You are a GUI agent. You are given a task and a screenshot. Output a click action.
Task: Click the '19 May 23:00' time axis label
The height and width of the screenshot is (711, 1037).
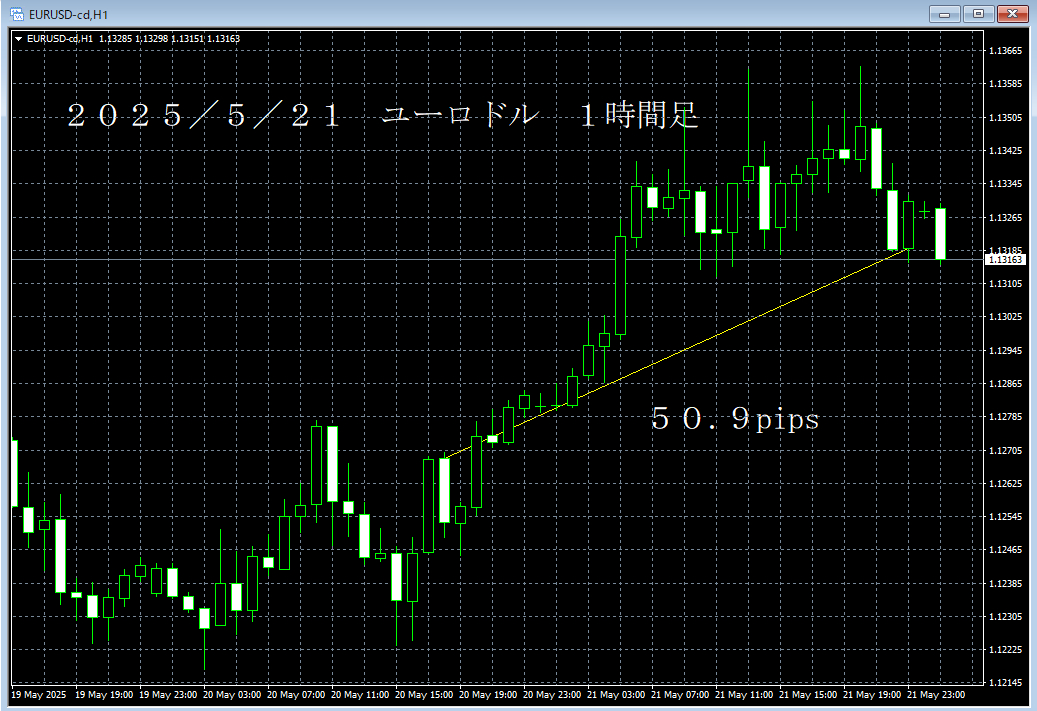(168, 694)
